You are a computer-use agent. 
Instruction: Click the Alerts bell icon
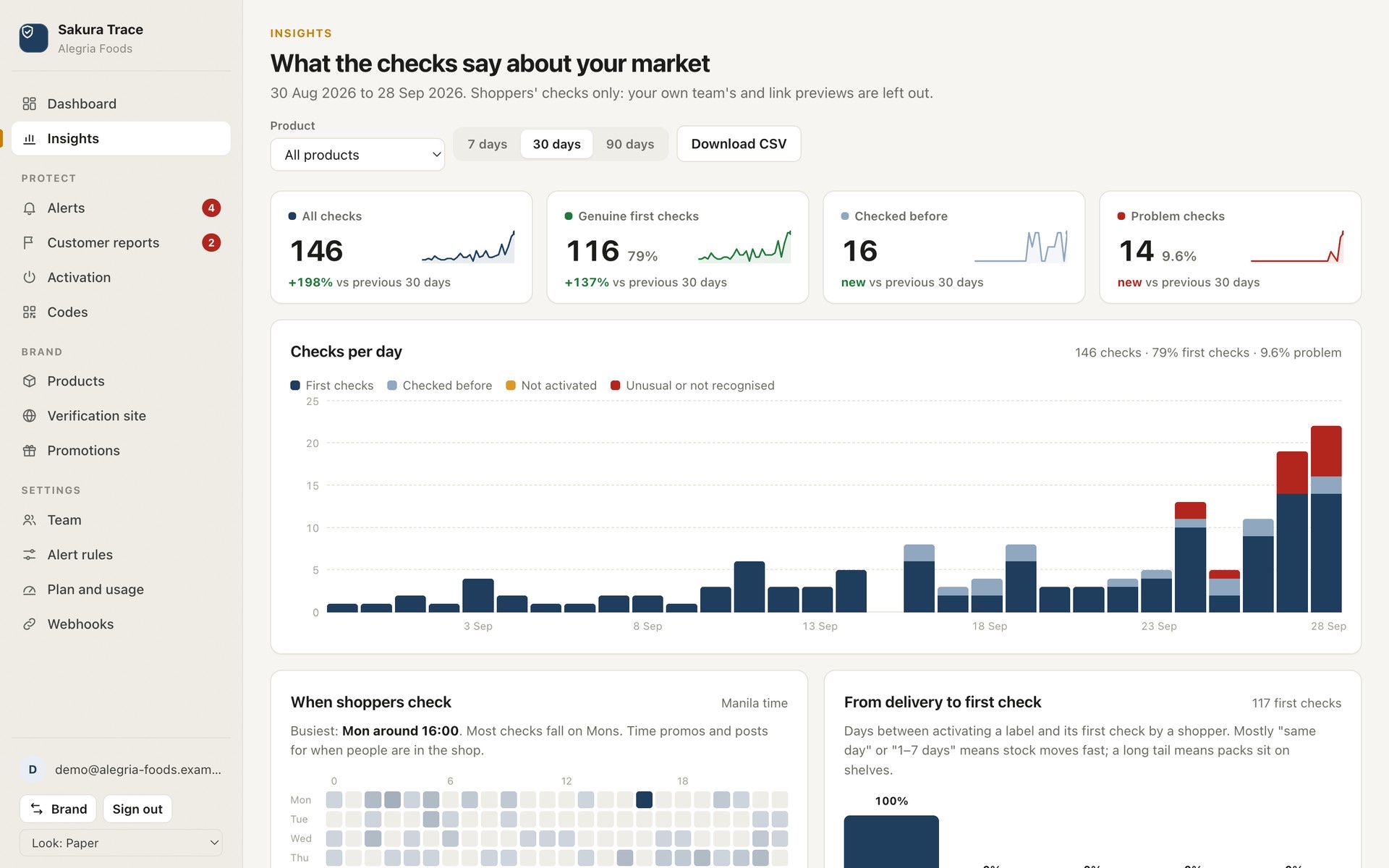[x=29, y=208]
